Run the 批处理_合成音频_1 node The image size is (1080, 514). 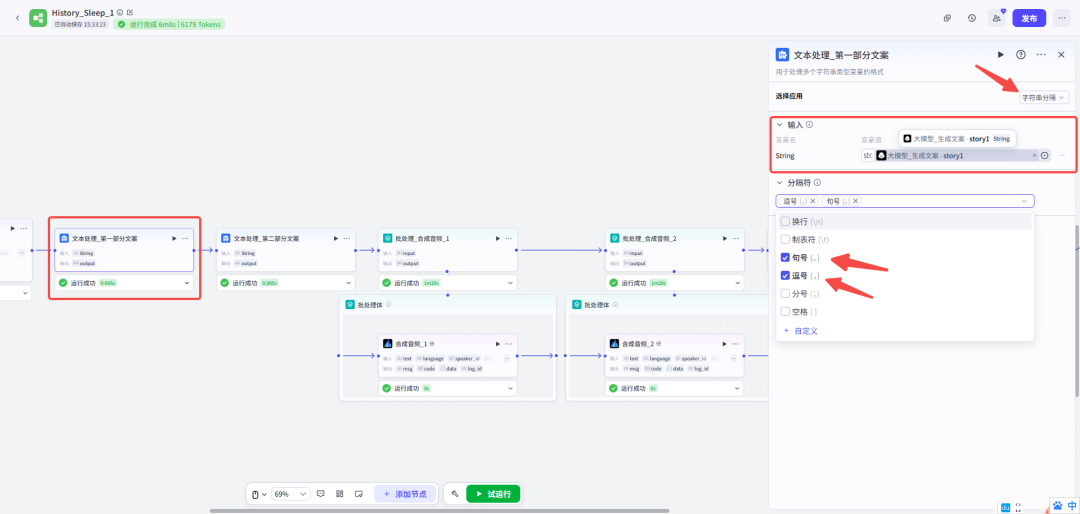click(x=497, y=238)
